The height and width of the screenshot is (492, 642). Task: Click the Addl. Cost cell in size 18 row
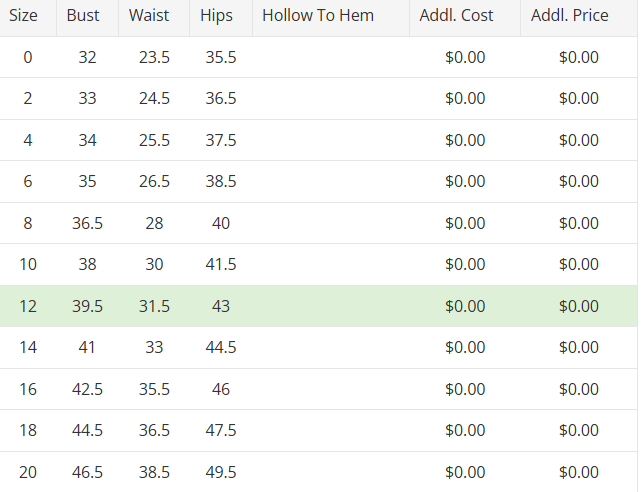click(465, 430)
